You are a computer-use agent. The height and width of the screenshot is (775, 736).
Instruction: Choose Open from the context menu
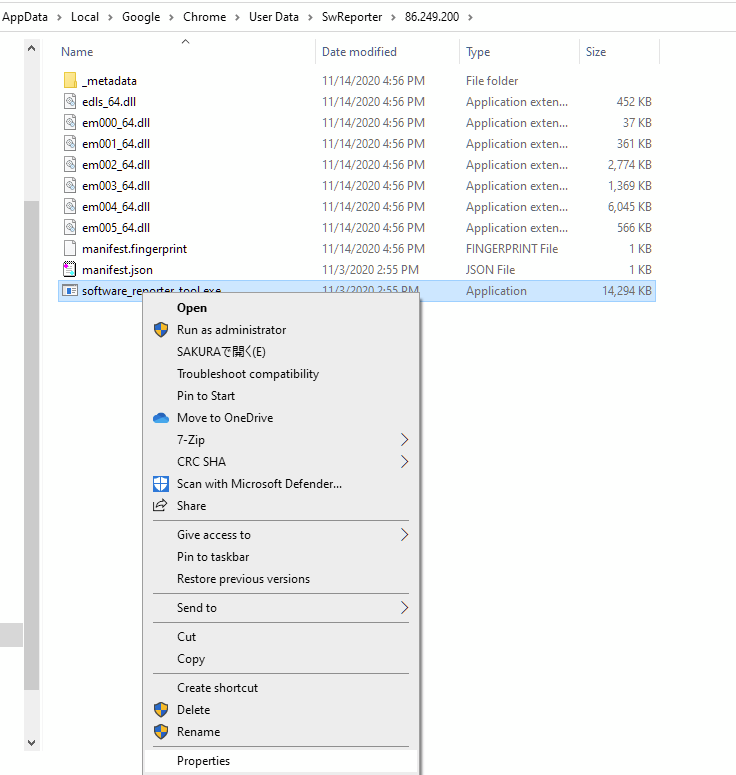[281, 308]
